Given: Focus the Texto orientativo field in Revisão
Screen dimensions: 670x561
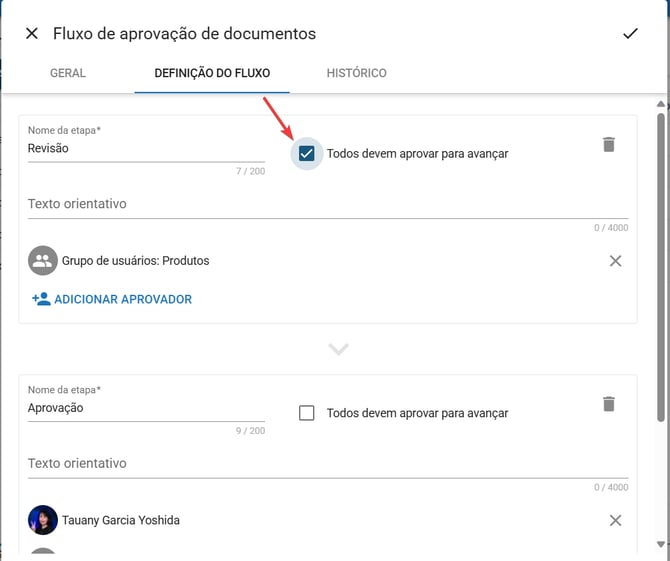Looking at the screenshot, I should click(328, 204).
